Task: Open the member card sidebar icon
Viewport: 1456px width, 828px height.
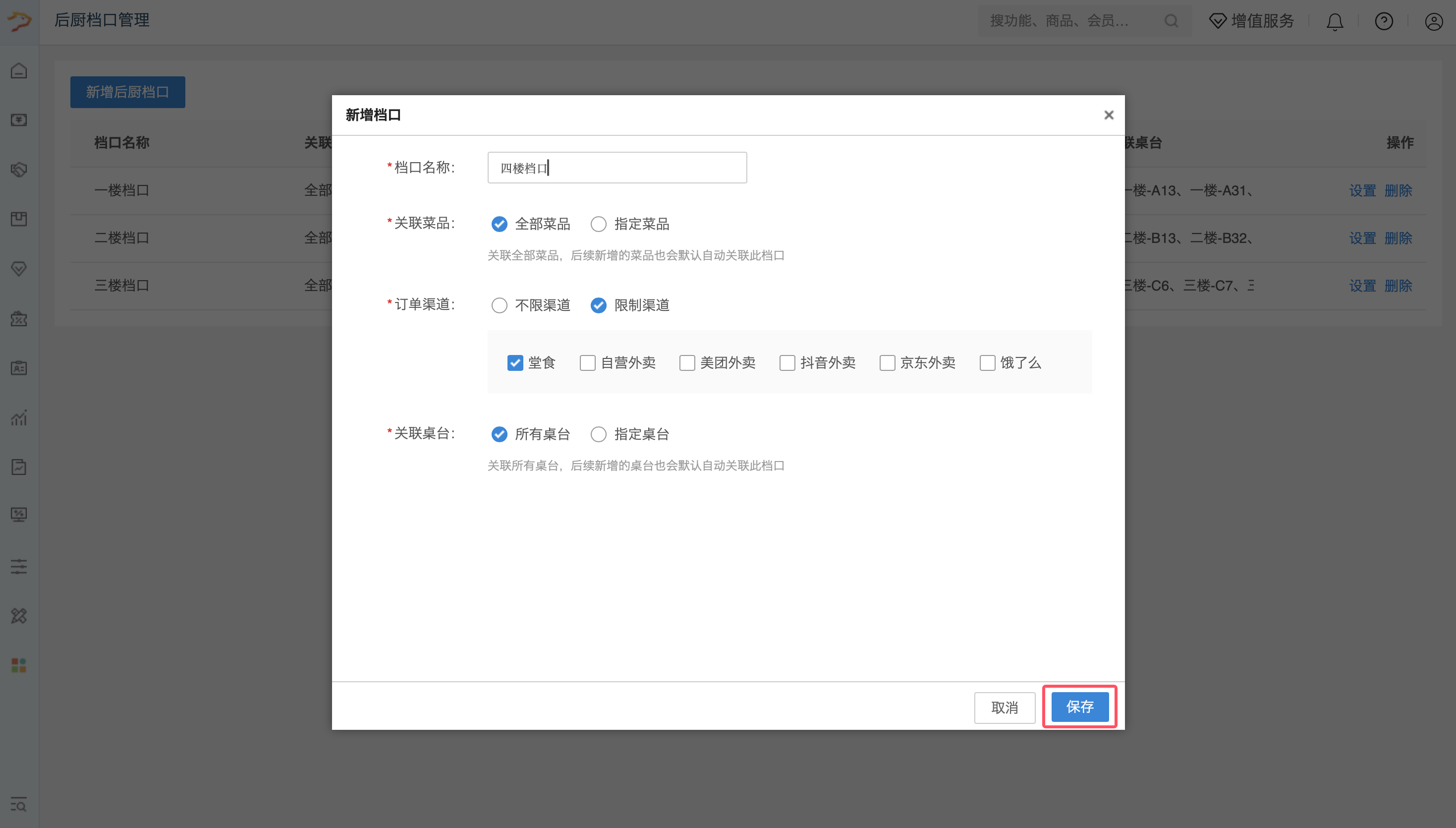Action: 19,368
